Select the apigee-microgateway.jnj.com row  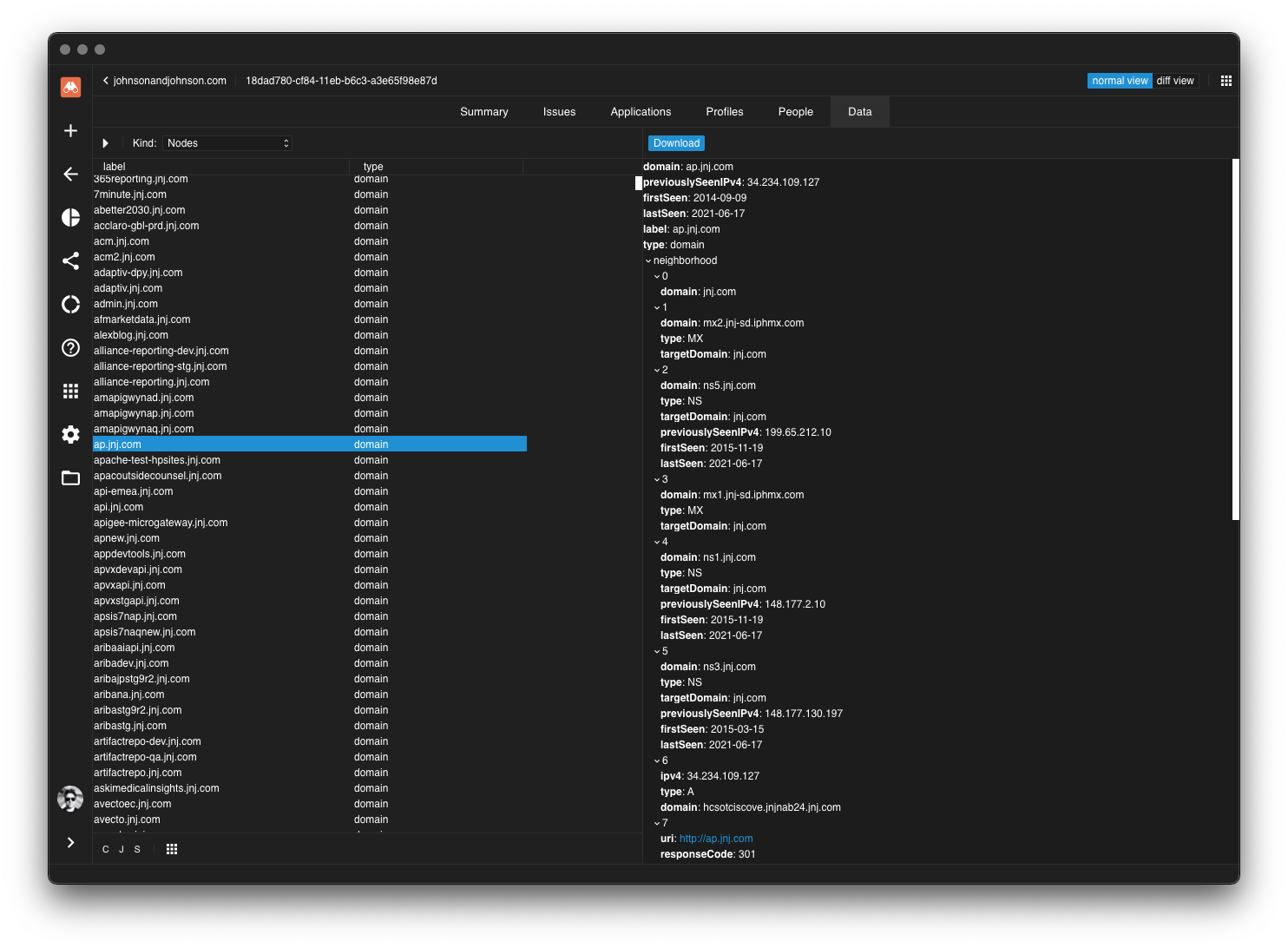pos(310,523)
